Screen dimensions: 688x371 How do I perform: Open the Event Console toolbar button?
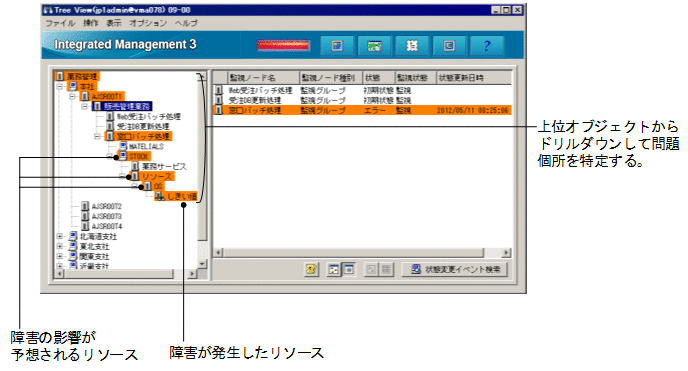point(337,46)
